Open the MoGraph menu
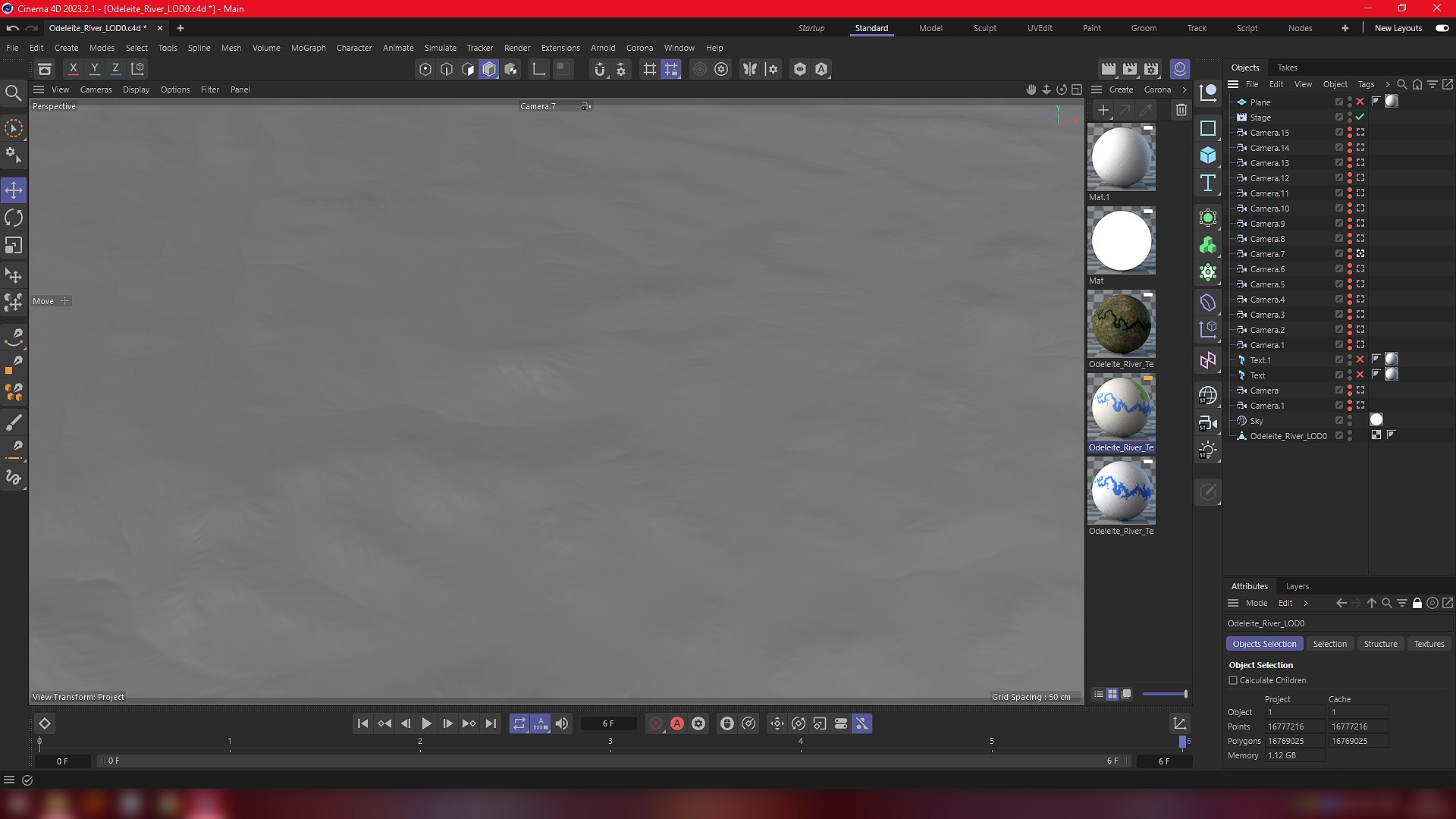 308,48
